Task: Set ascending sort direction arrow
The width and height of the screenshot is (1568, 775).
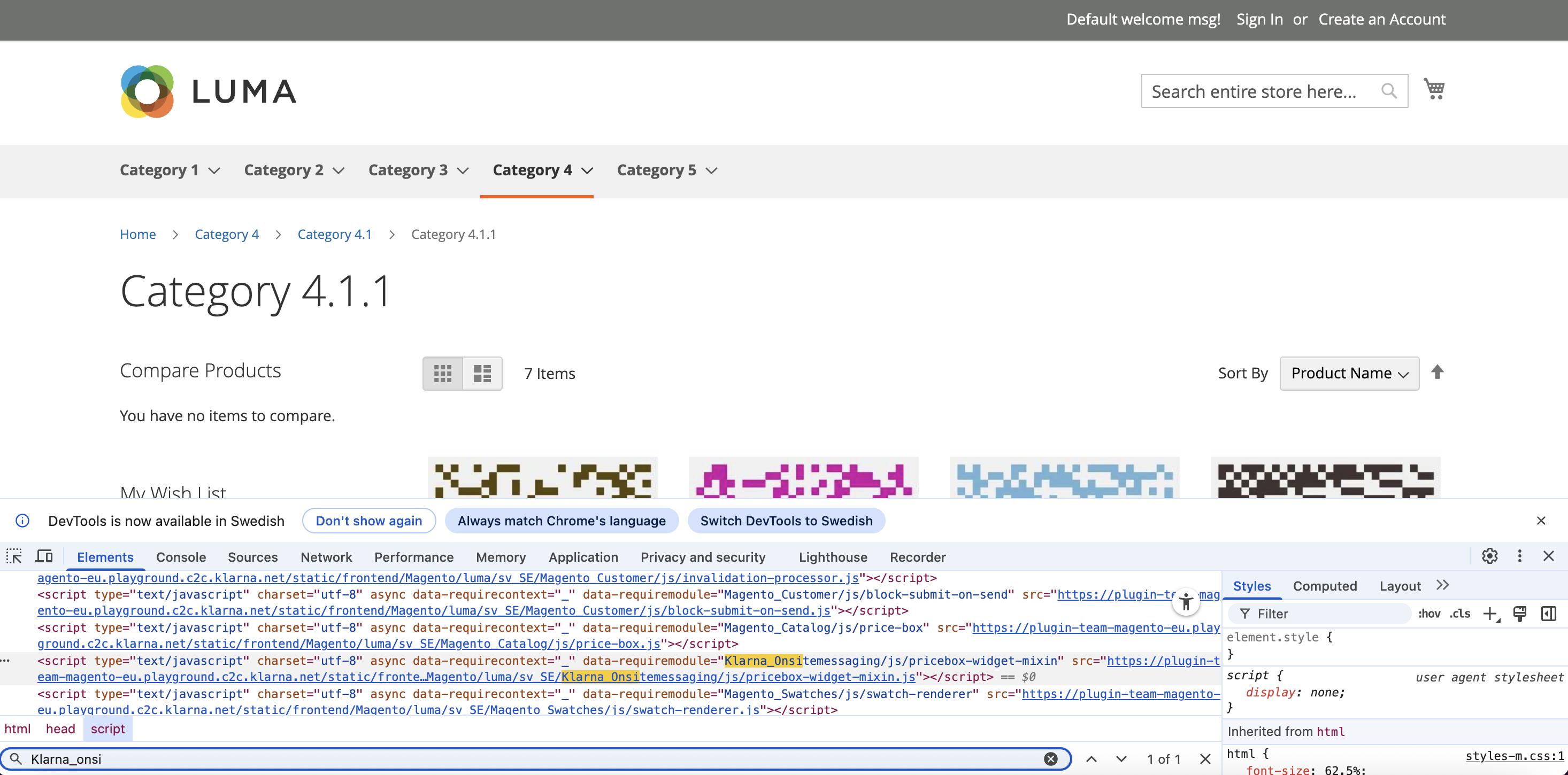Action: pos(1437,371)
